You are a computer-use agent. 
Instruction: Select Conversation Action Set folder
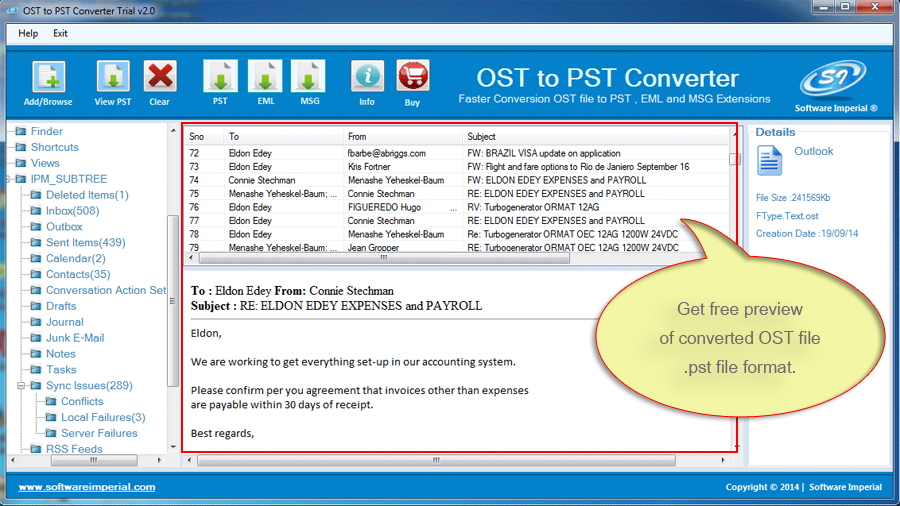pyautogui.click(x=106, y=290)
